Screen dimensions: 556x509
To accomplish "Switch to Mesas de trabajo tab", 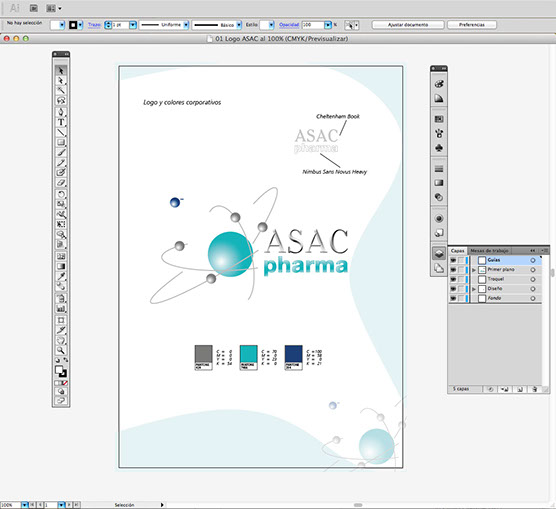I will (x=489, y=251).
